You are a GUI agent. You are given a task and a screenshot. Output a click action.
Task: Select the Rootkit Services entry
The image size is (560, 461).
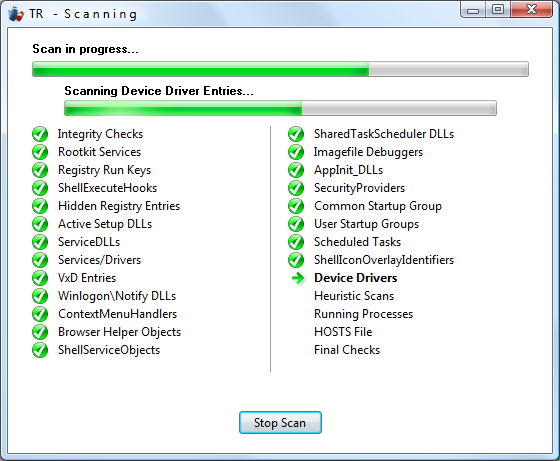pos(100,152)
